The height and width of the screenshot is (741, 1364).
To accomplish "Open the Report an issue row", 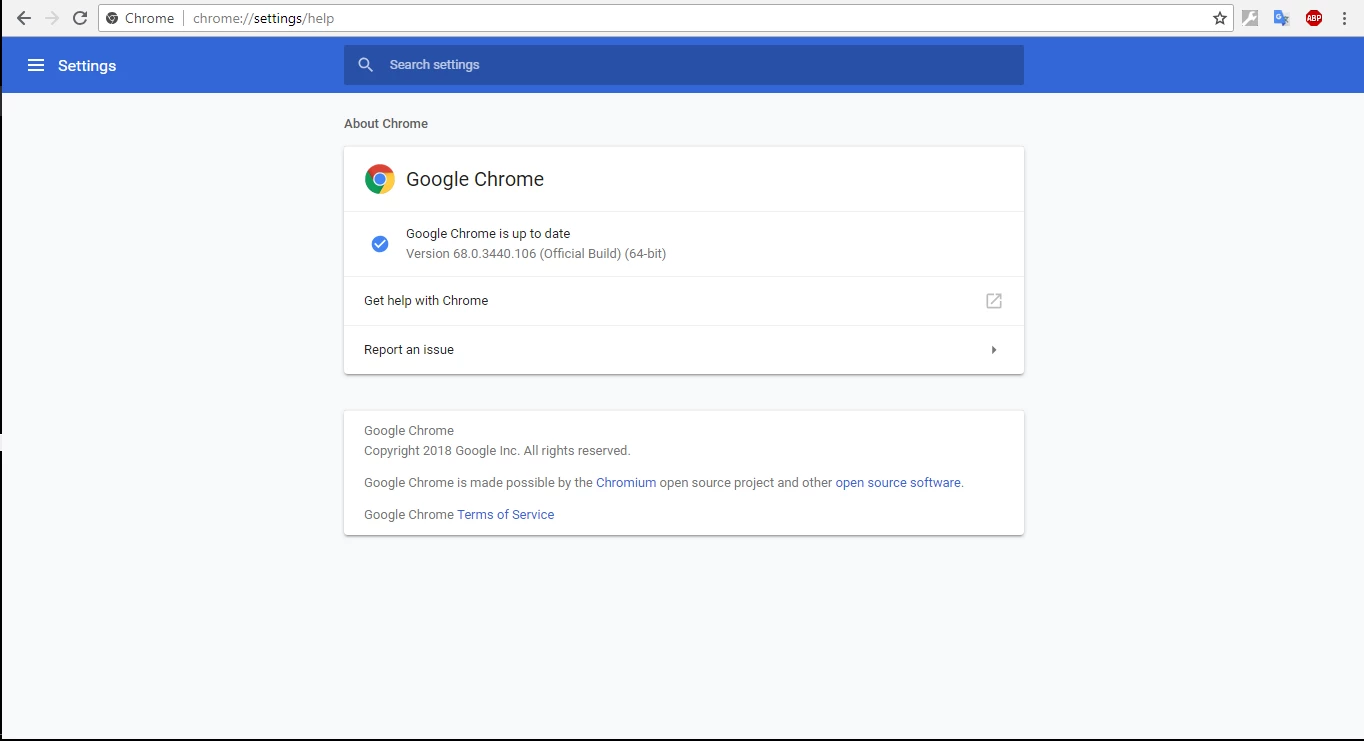I will (x=684, y=350).
